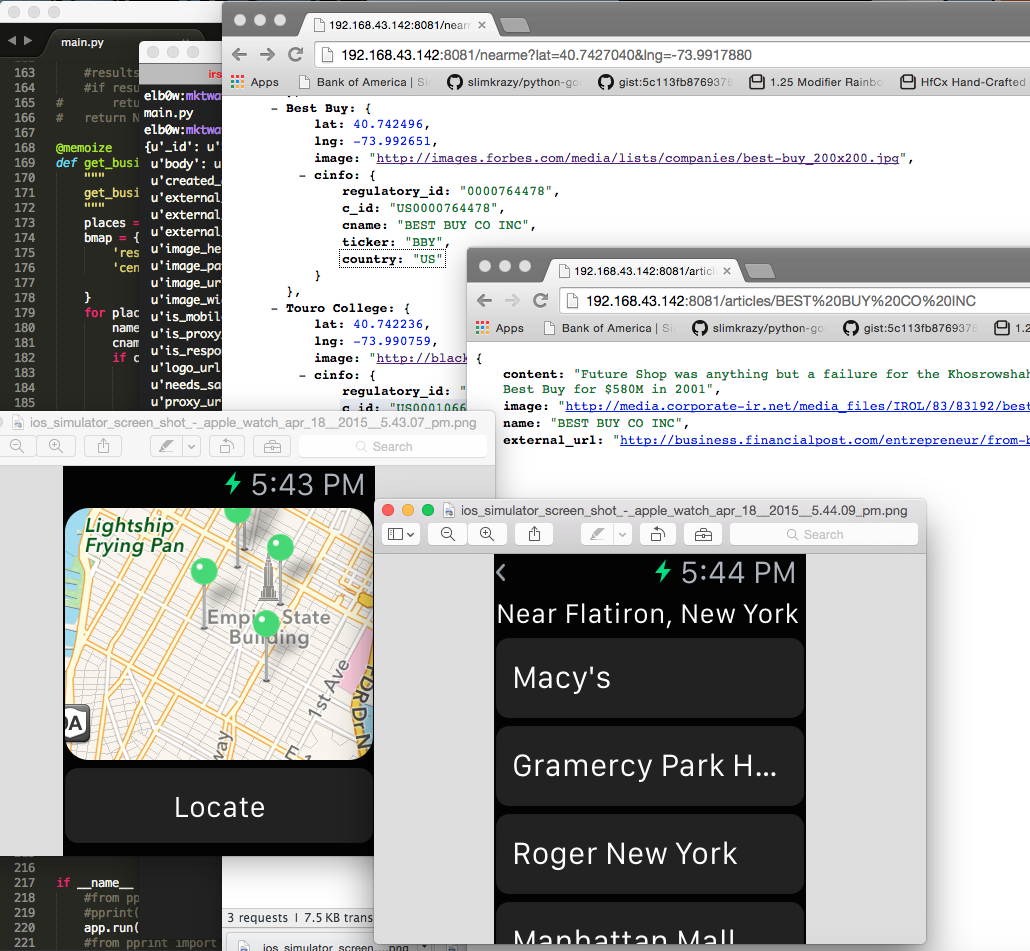Close the nearme browser tab

(x=482, y=25)
